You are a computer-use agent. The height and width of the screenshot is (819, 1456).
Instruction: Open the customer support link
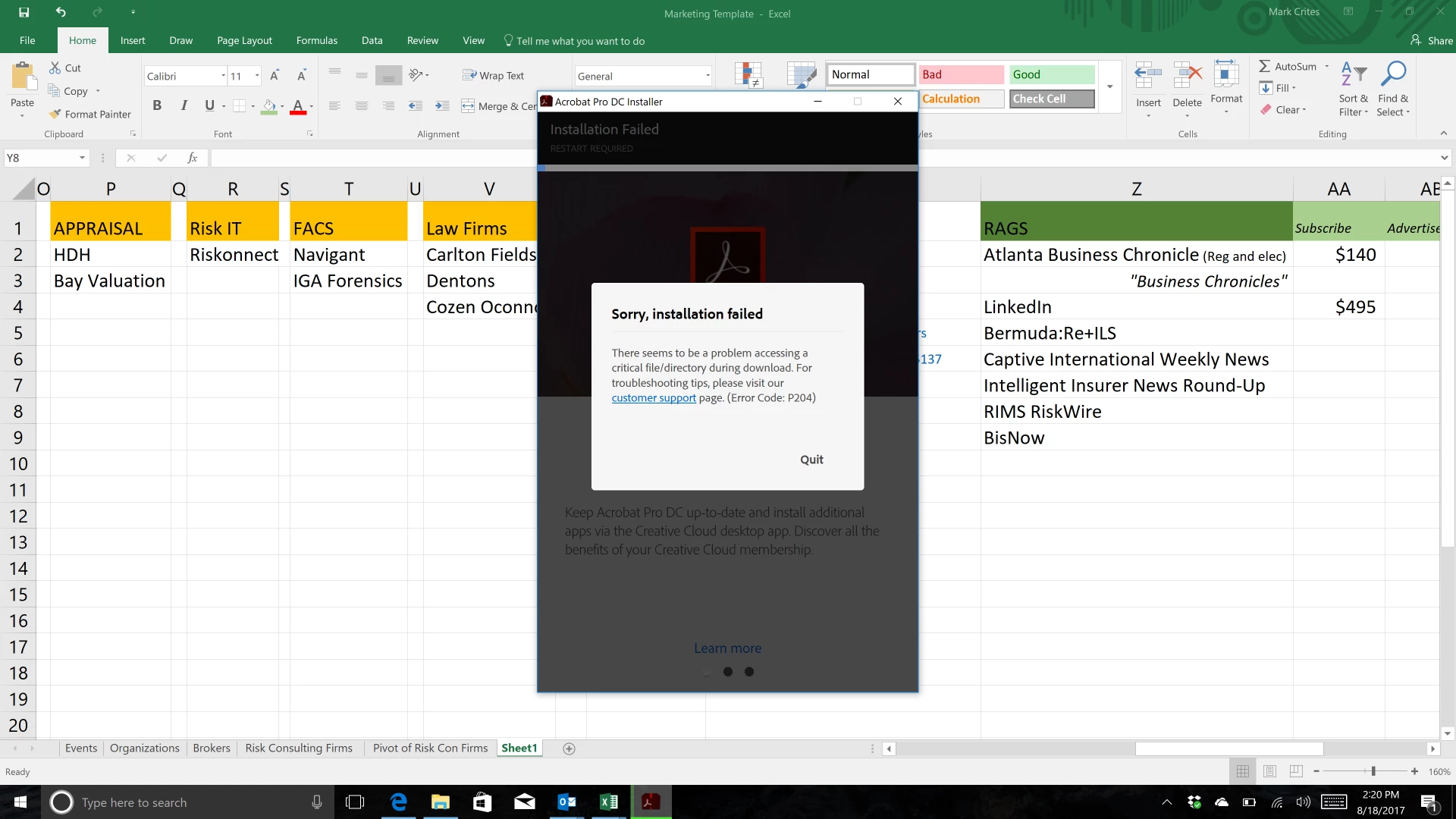(x=654, y=398)
